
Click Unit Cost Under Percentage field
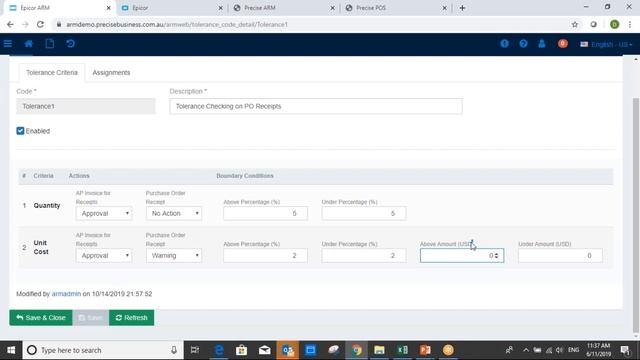[364, 256]
